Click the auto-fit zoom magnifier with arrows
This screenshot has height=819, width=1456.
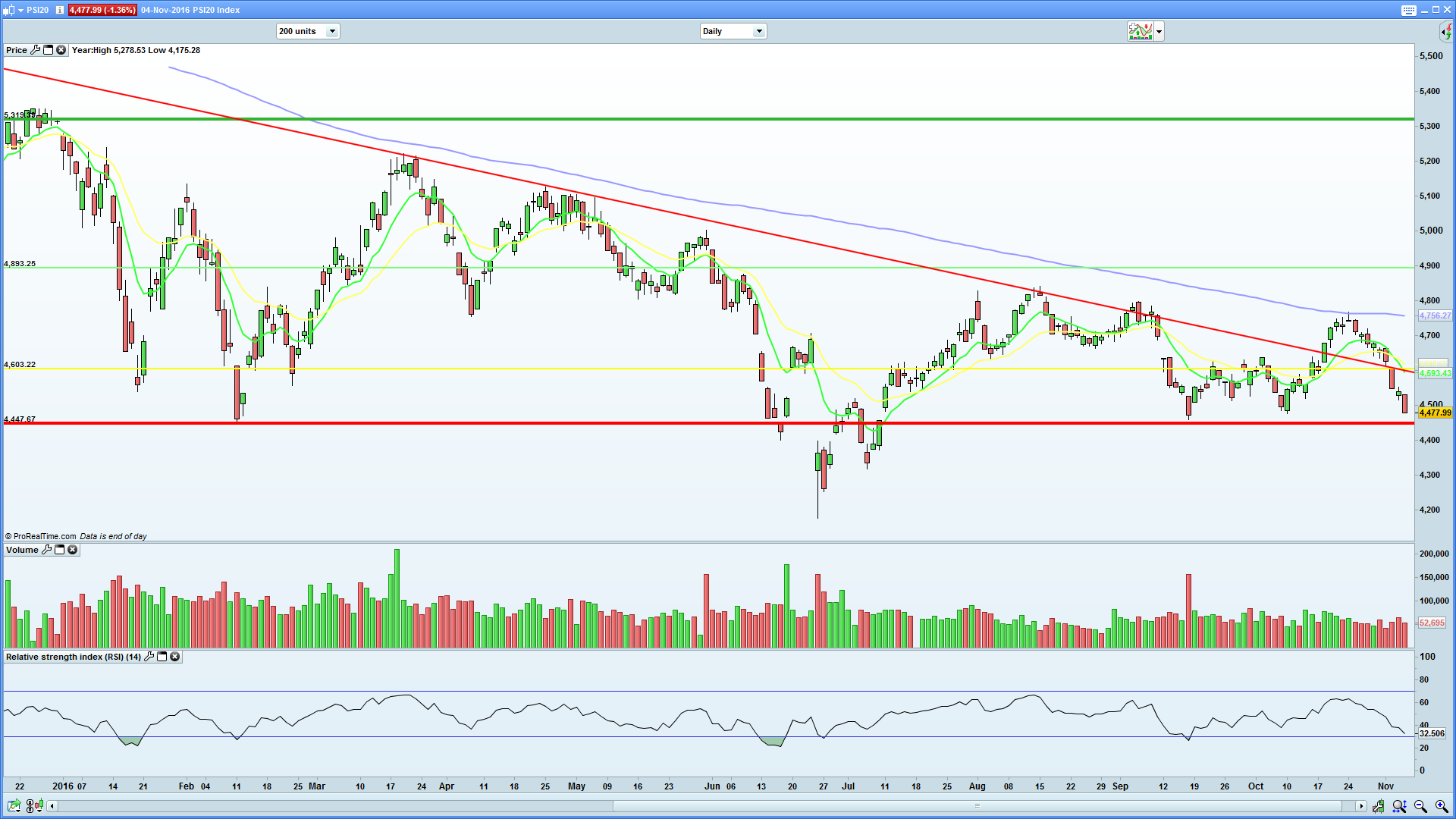coord(1399,806)
